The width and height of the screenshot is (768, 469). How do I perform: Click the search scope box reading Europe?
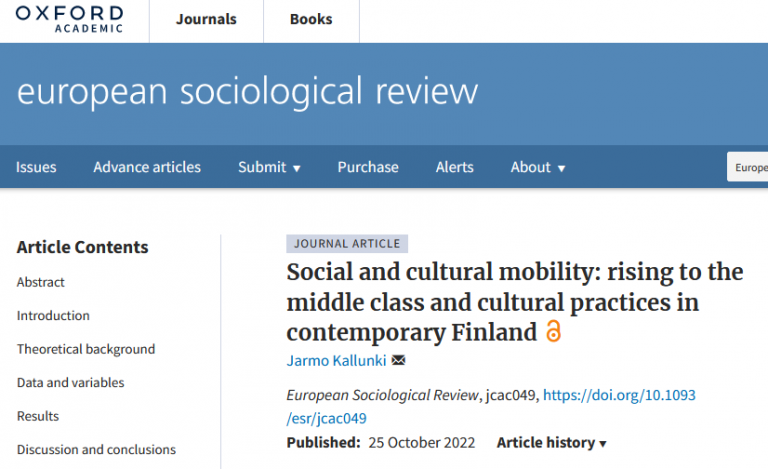point(747,167)
